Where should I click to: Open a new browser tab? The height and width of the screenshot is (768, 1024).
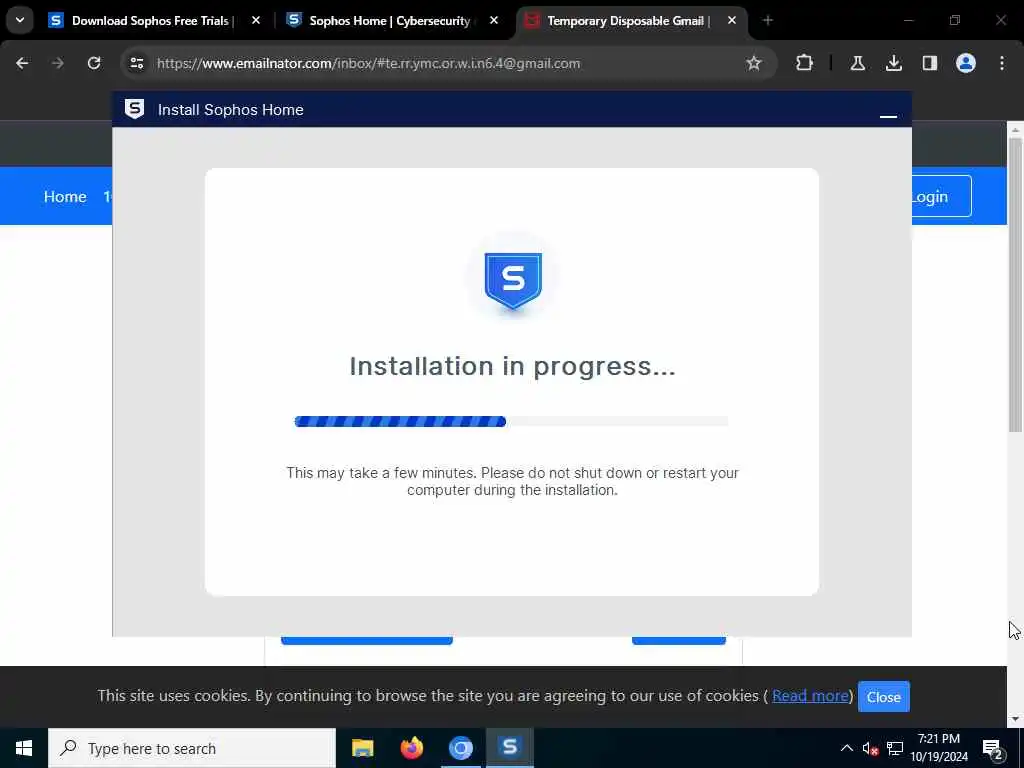point(768,21)
